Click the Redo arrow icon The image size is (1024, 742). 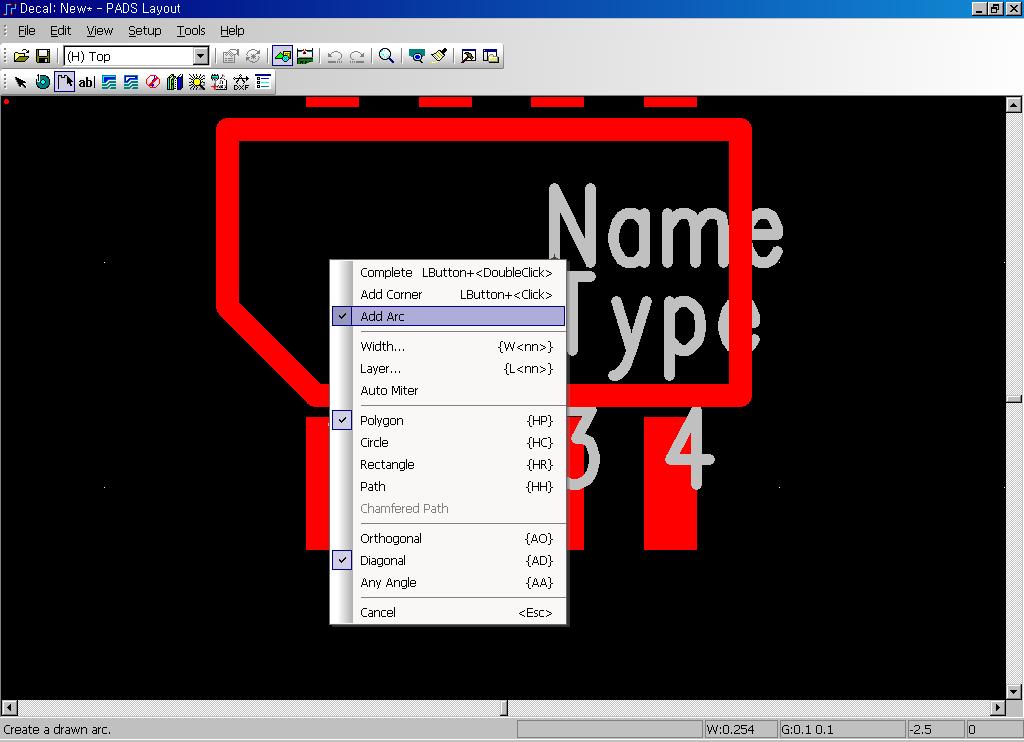point(357,56)
